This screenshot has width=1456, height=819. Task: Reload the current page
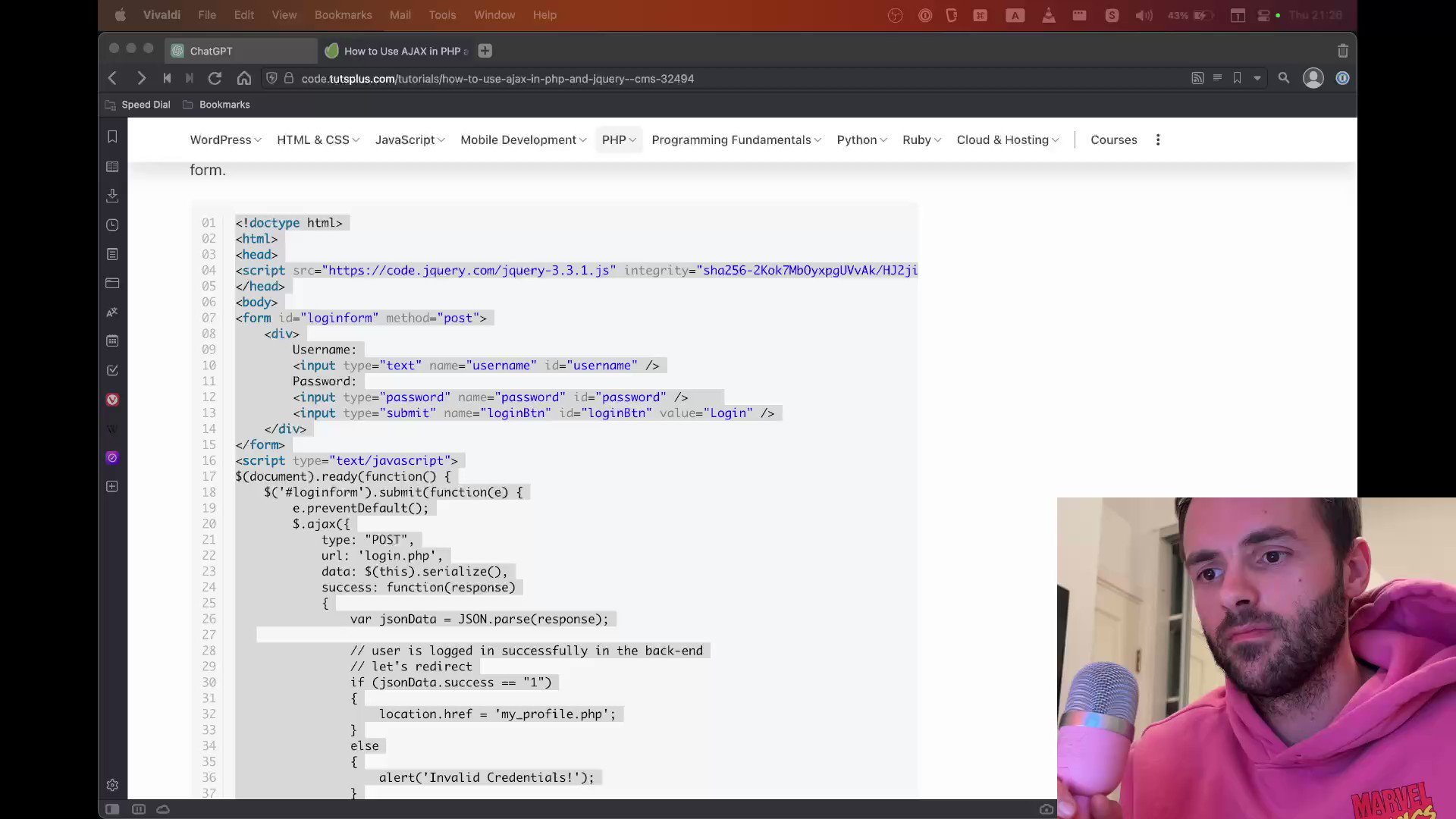coord(215,78)
